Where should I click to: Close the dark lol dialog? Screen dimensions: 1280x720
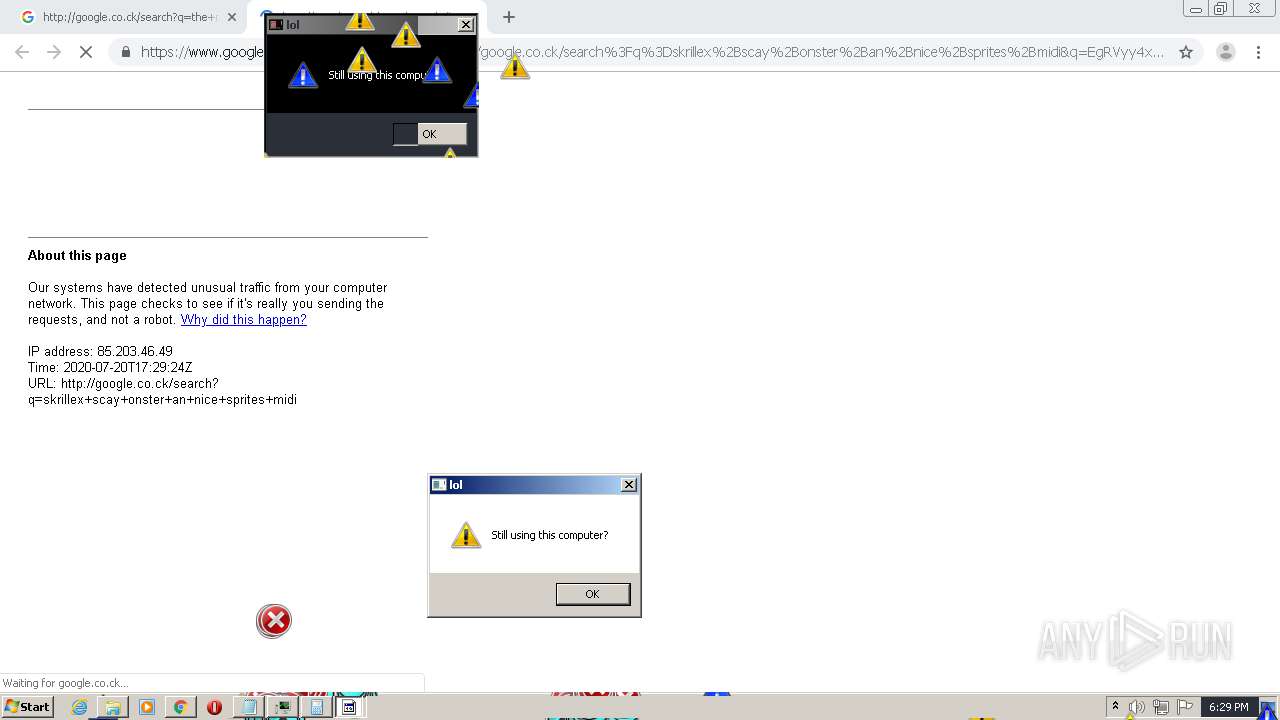[x=466, y=25]
